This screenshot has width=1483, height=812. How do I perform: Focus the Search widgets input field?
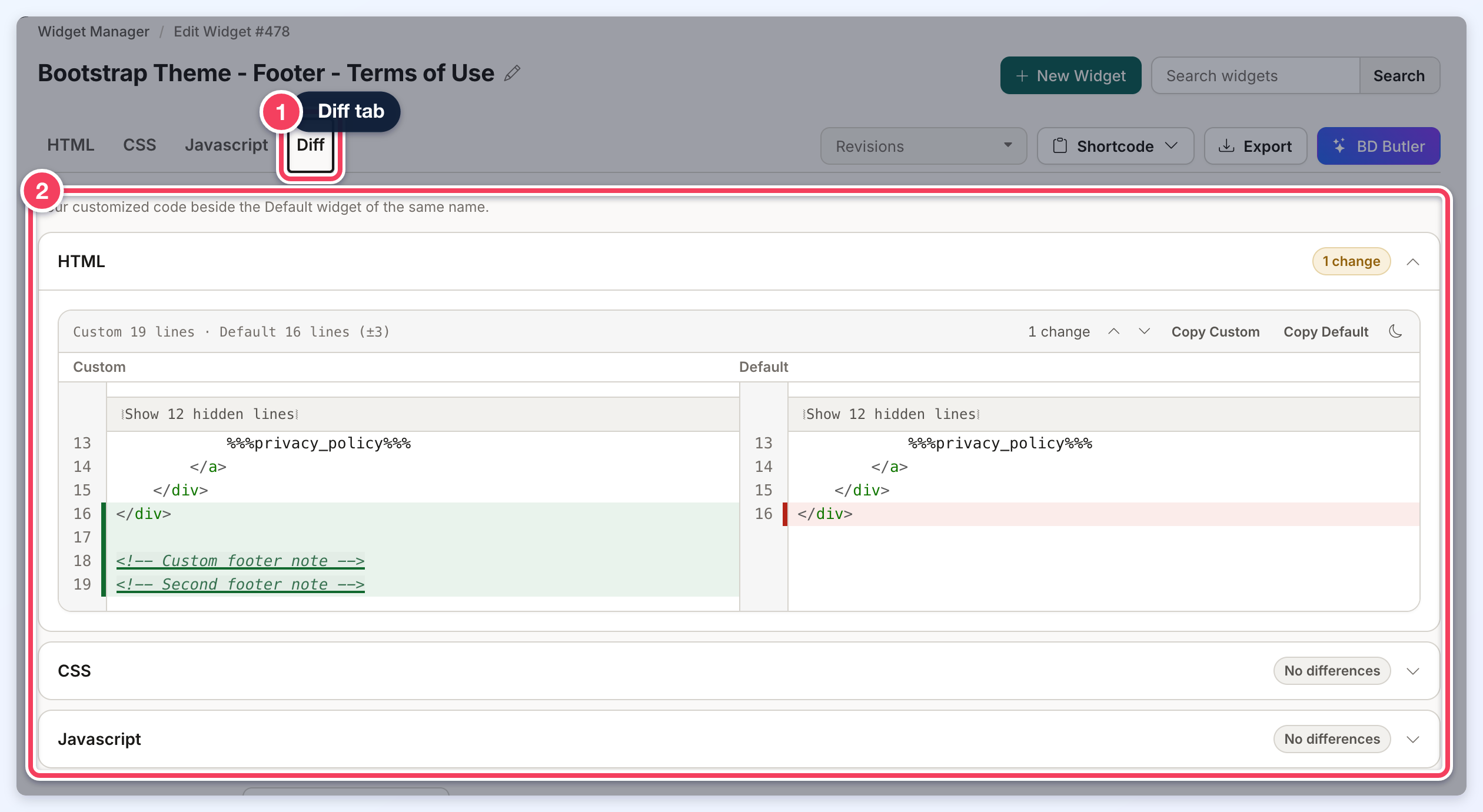click(x=1255, y=75)
